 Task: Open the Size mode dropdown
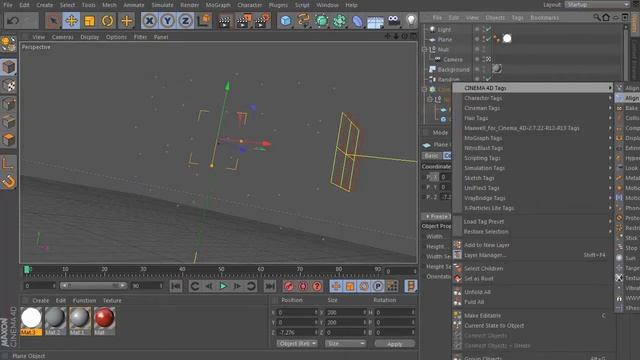345,344
